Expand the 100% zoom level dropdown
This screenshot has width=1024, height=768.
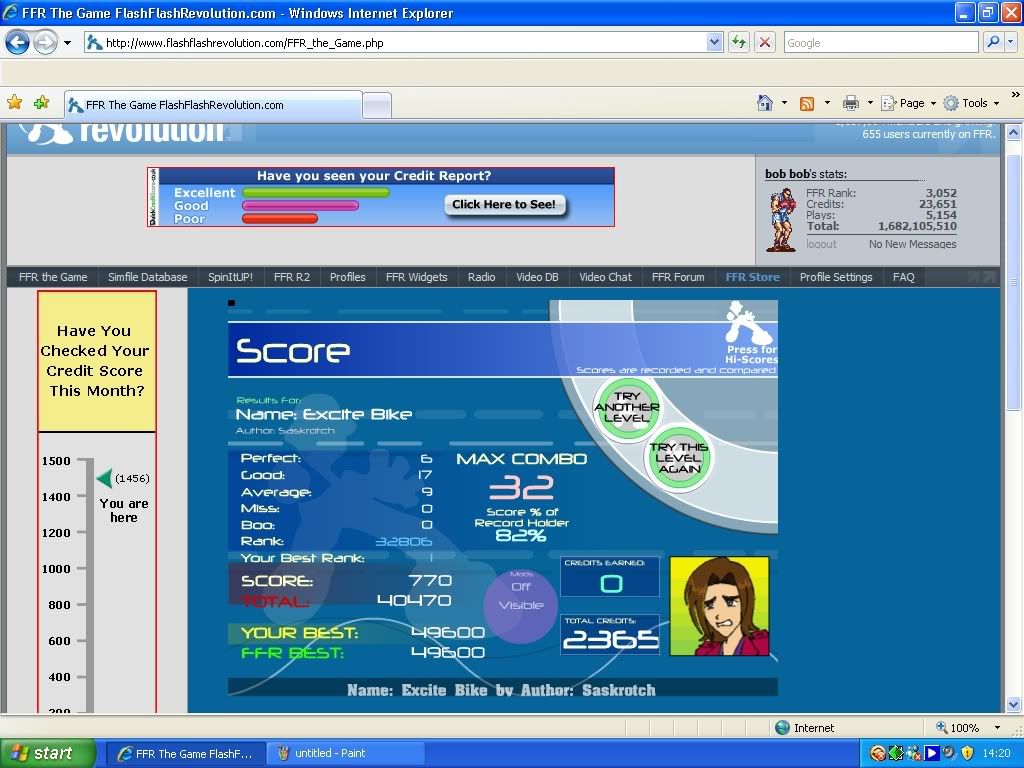pyautogui.click(x=997, y=728)
